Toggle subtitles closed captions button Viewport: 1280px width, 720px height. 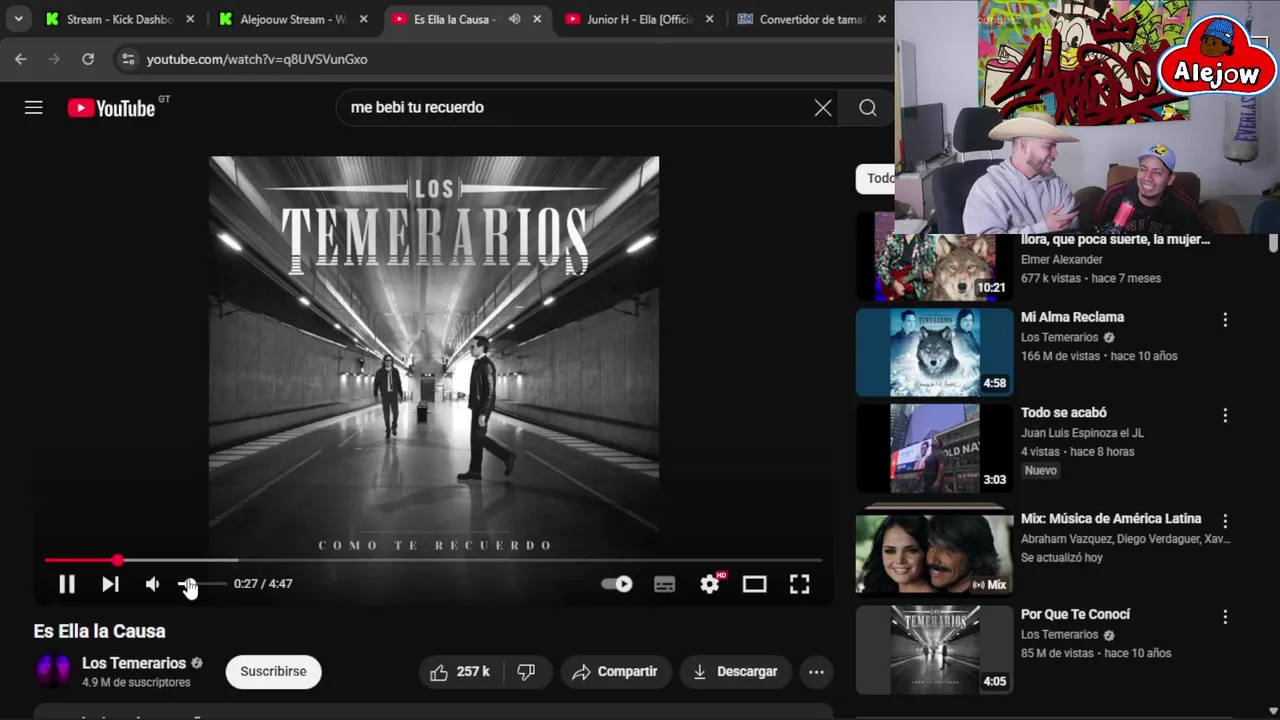point(664,584)
